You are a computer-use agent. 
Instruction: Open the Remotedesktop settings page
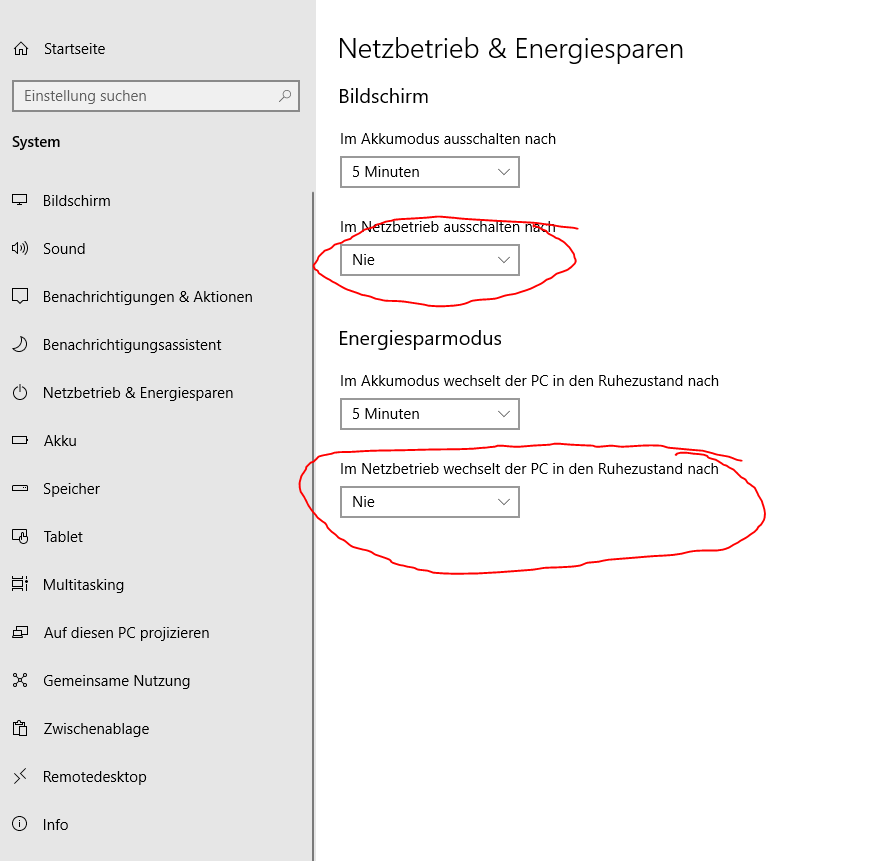(x=94, y=777)
